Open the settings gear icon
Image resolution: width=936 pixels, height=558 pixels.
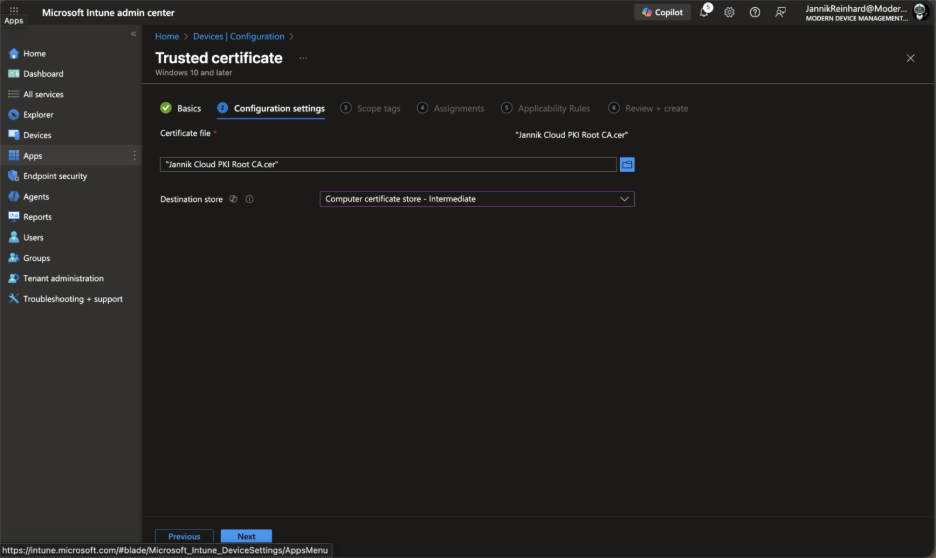tap(729, 12)
